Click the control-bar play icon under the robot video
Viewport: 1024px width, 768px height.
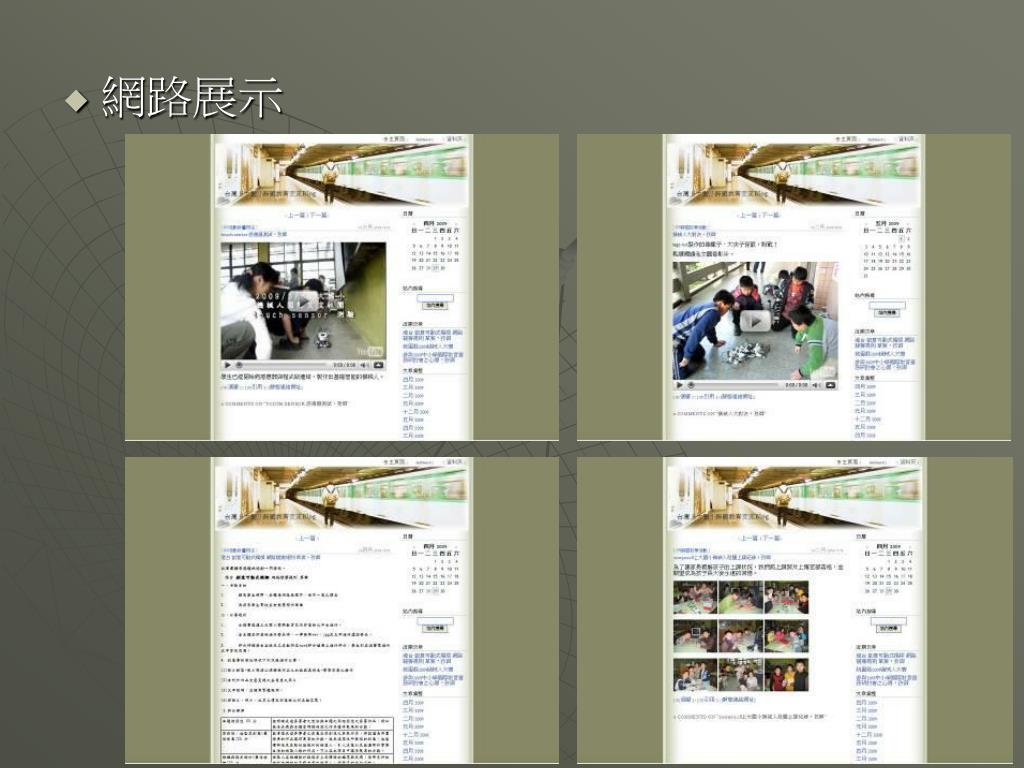[228, 365]
